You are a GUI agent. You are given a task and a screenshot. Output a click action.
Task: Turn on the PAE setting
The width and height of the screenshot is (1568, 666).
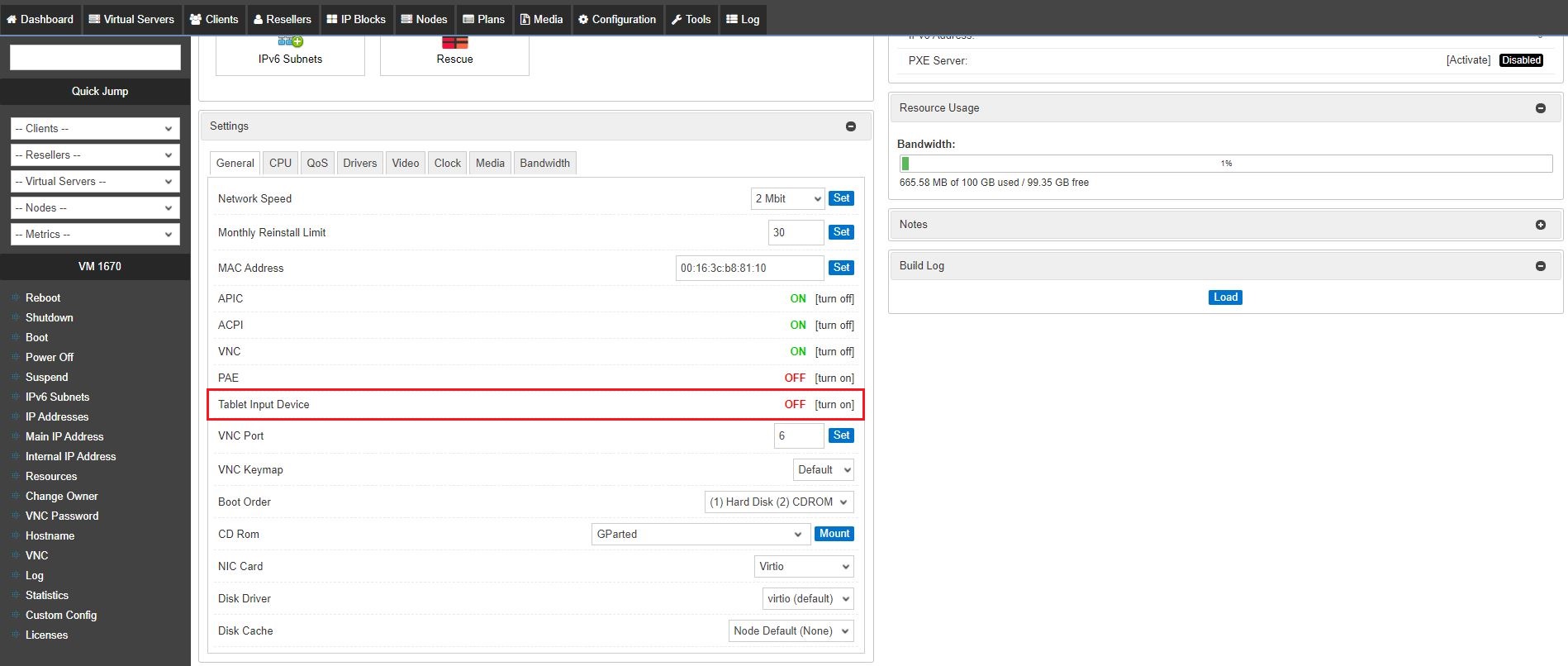pos(834,378)
